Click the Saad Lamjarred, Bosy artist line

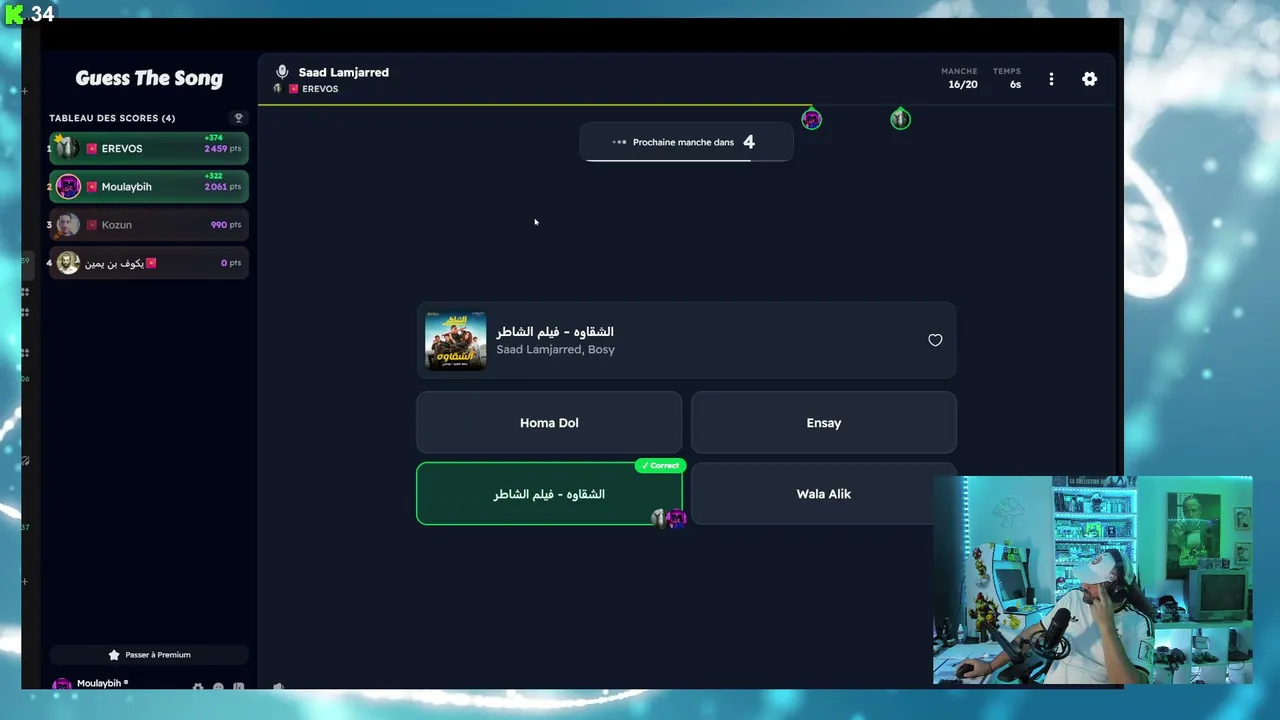point(555,350)
